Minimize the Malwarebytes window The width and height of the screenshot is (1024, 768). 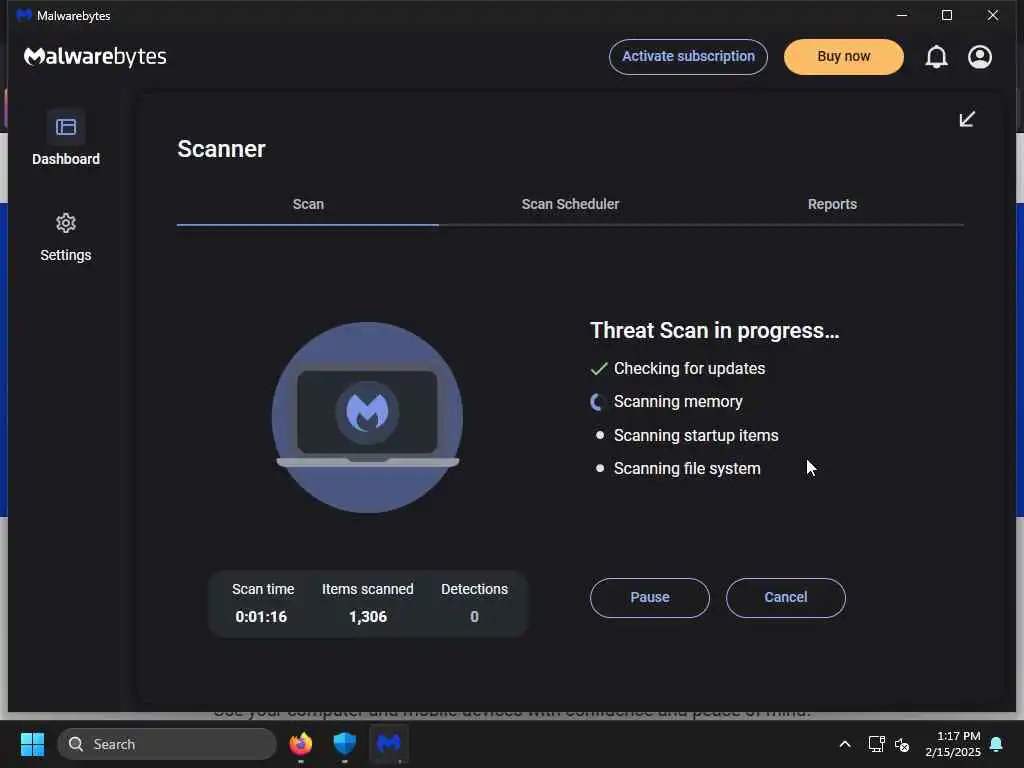902,15
